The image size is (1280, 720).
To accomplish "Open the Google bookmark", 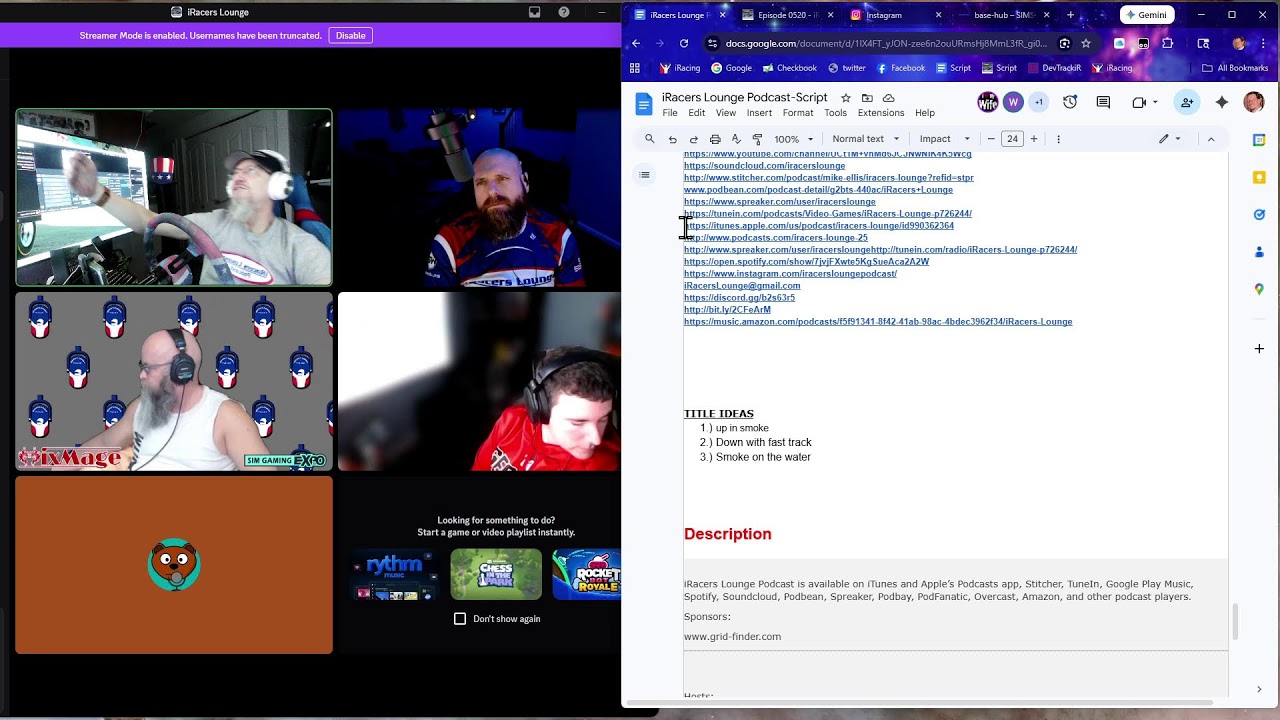I will click(x=731, y=68).
